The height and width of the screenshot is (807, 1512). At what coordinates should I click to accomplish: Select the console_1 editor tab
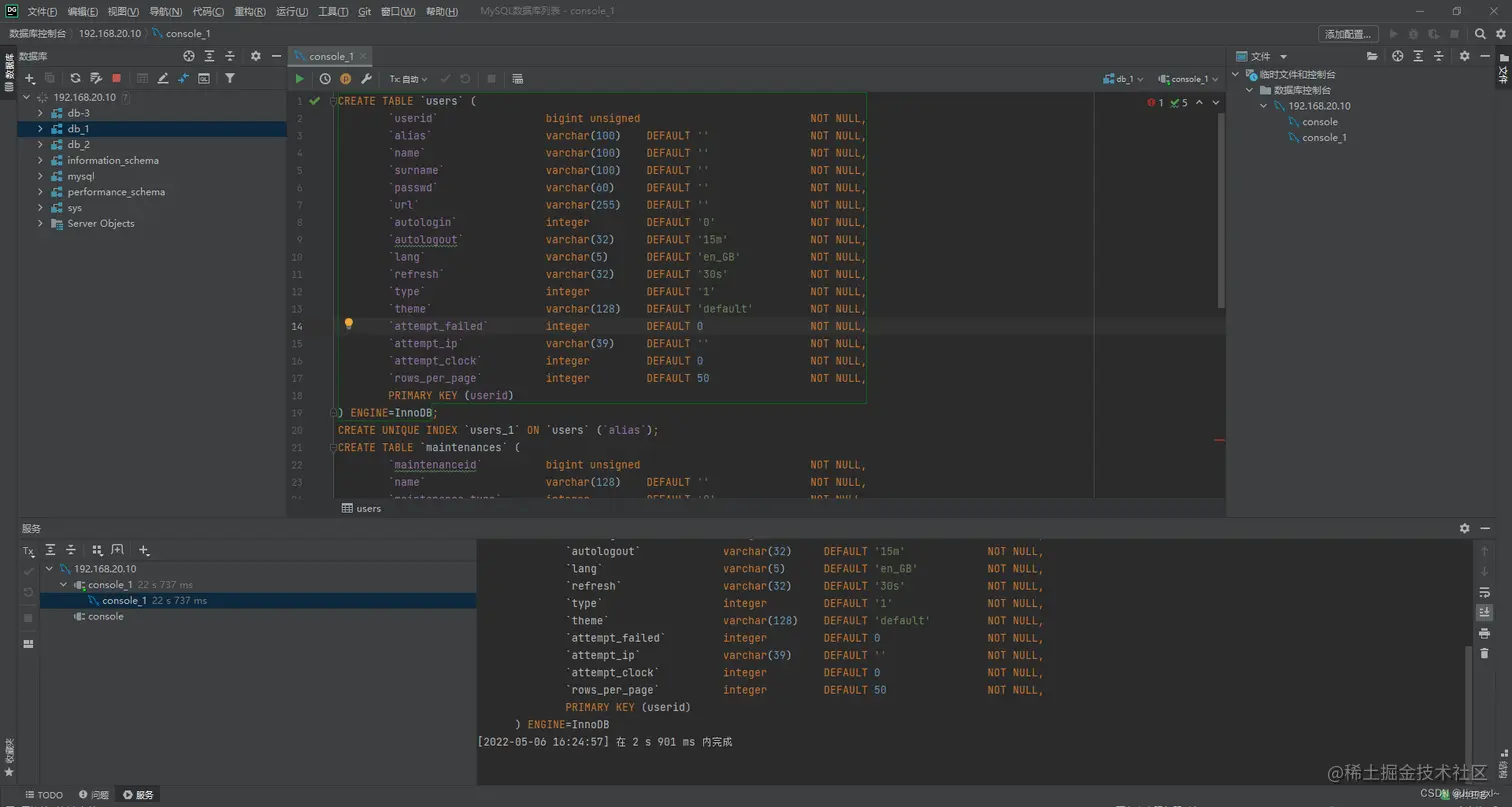click(331, 56)
